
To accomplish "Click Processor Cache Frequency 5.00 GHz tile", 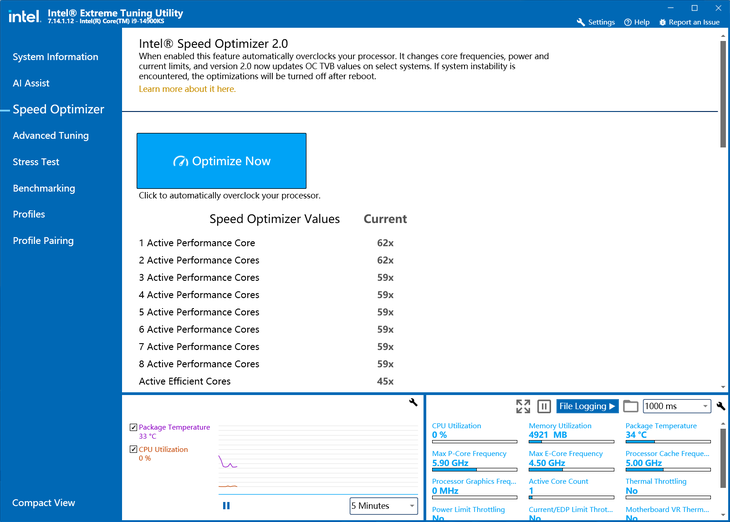I will 668,461.
